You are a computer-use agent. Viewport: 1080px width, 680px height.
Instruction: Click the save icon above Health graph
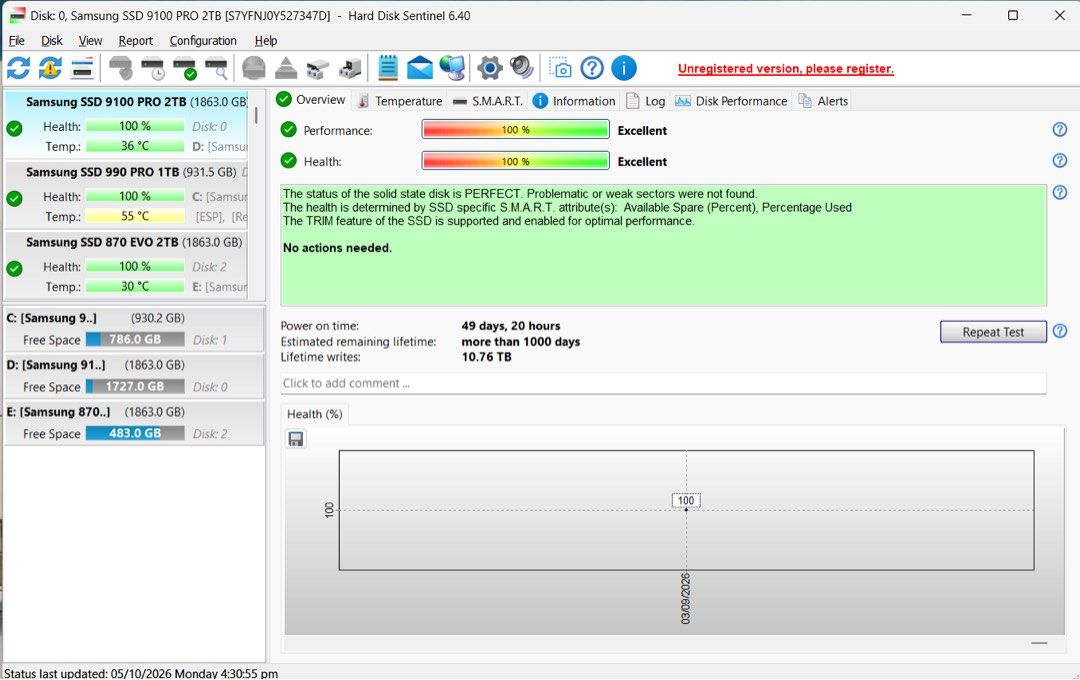pyautogui.click(x=296, y=439)
